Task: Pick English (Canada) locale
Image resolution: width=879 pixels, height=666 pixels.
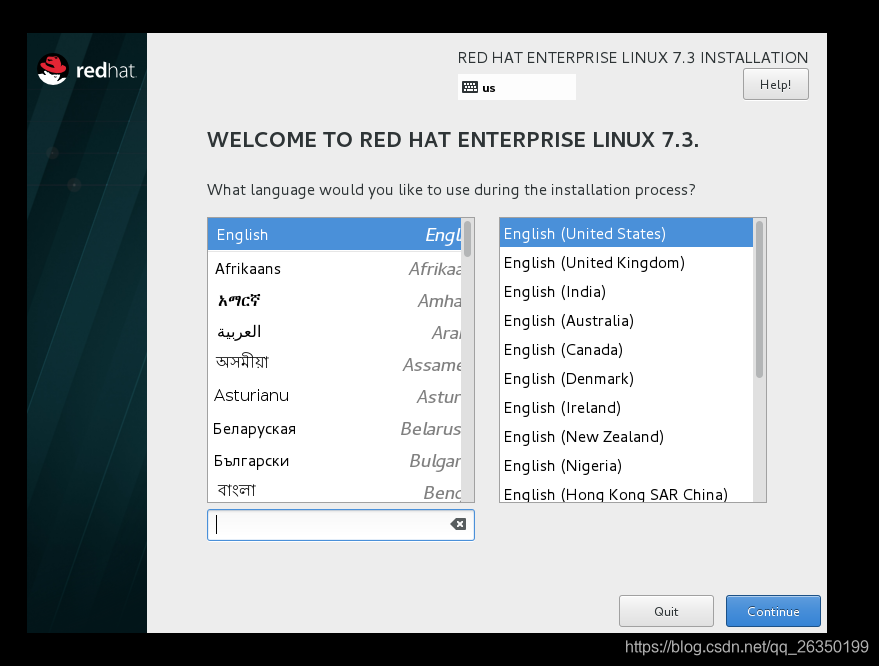Action: [x=626, y=350]
